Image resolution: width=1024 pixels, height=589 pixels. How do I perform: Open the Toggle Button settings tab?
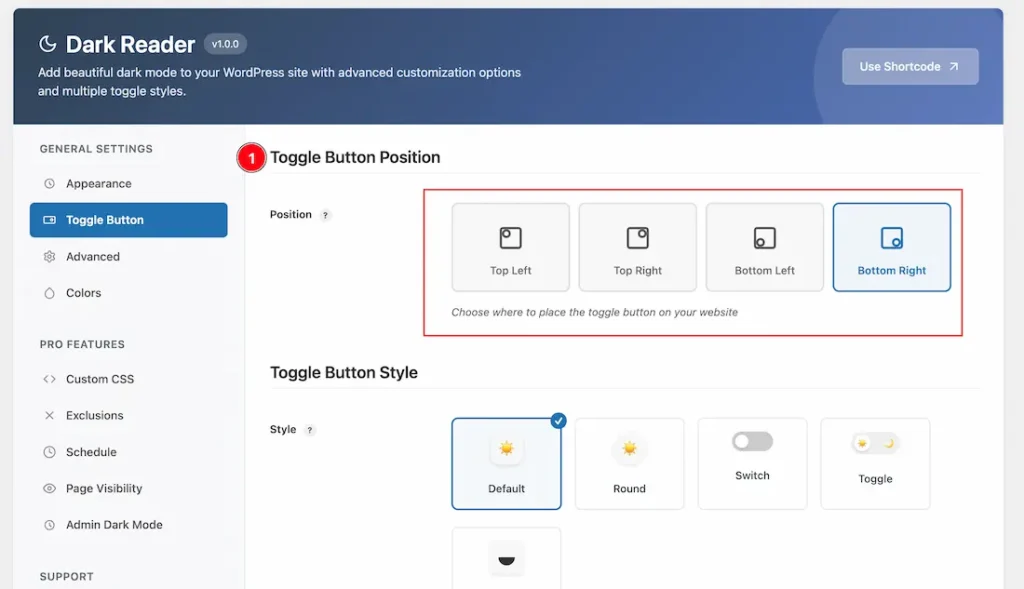point(129,220)
